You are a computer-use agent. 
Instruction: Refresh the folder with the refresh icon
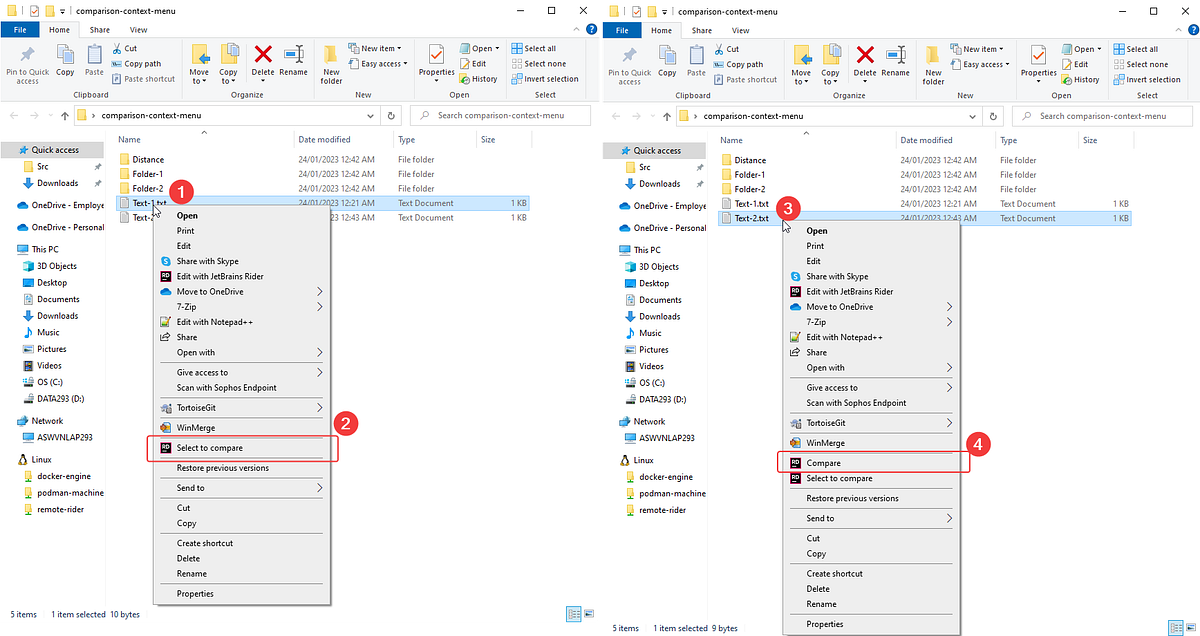(391, 115)
